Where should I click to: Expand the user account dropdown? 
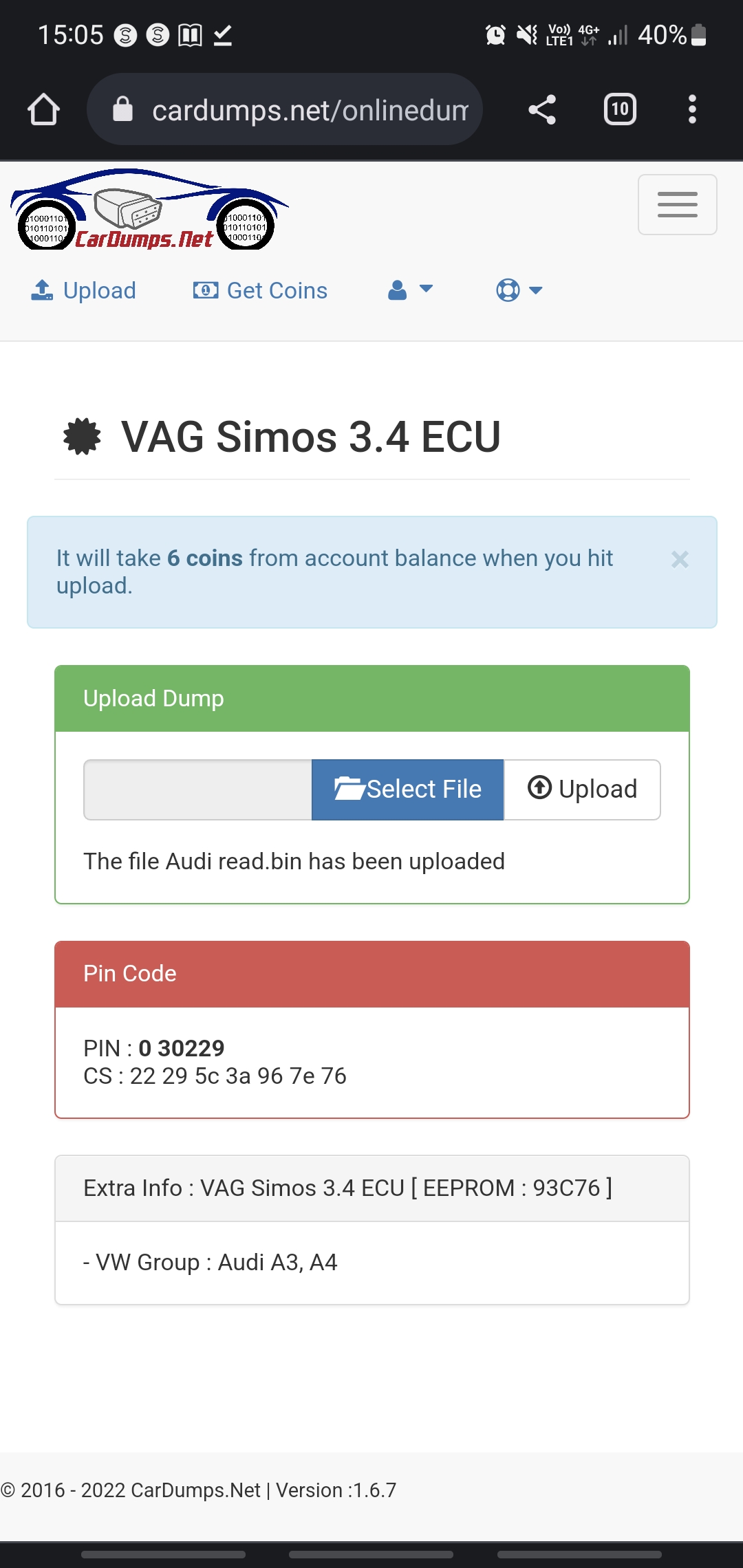[x=410, y=290]
